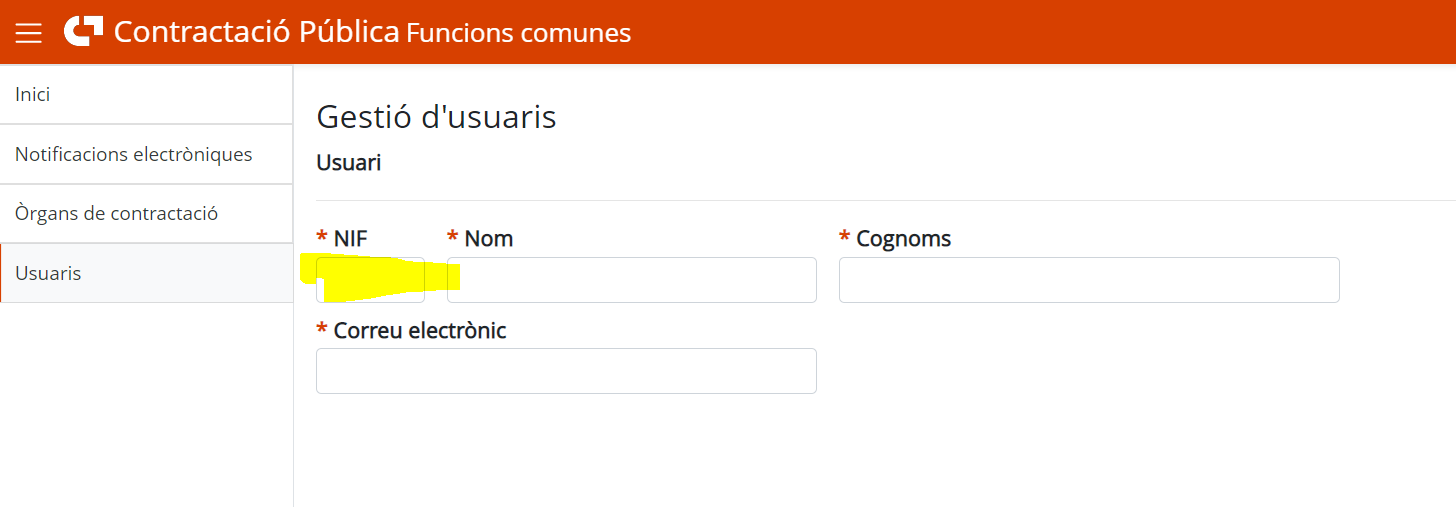Focus the NIF input field
The height and width of the screenshot is (507, 1456).
pos(370,280)
